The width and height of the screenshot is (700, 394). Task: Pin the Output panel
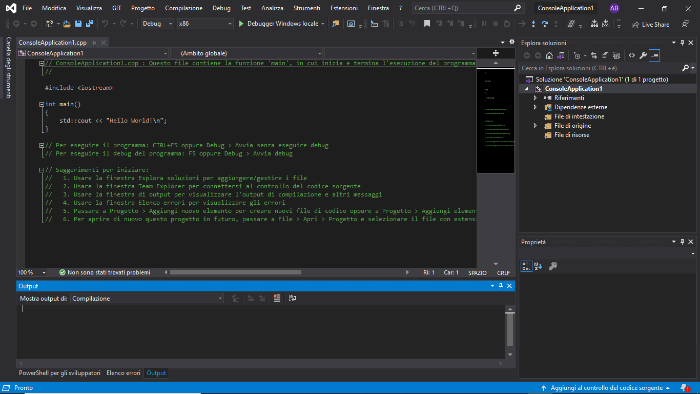coord(500,286)
